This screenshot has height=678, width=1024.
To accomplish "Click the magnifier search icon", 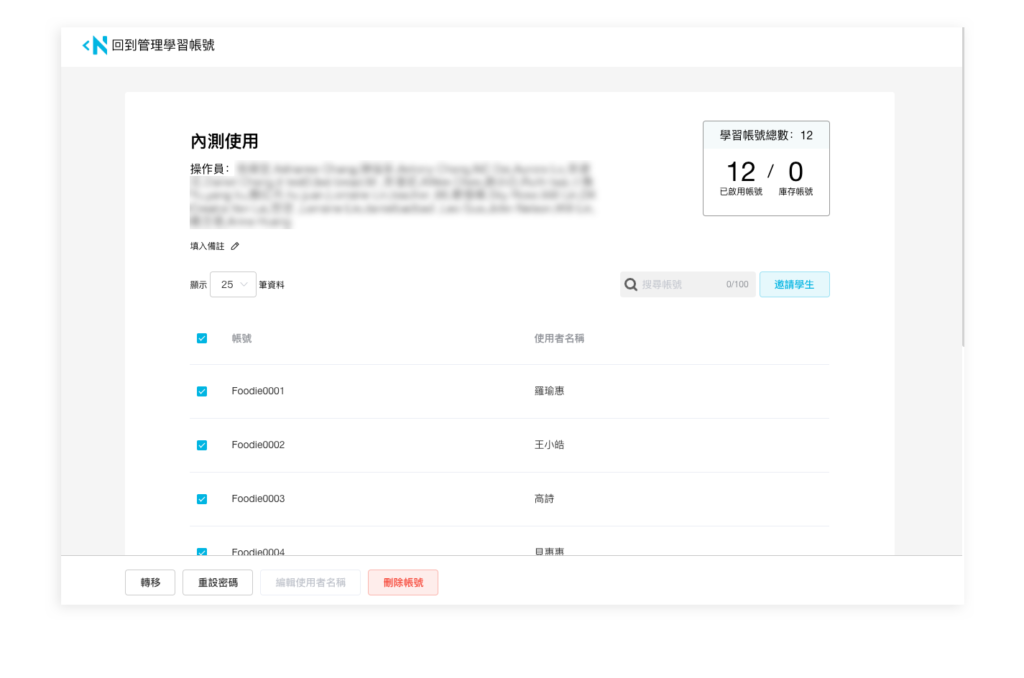I will (631, 284).
